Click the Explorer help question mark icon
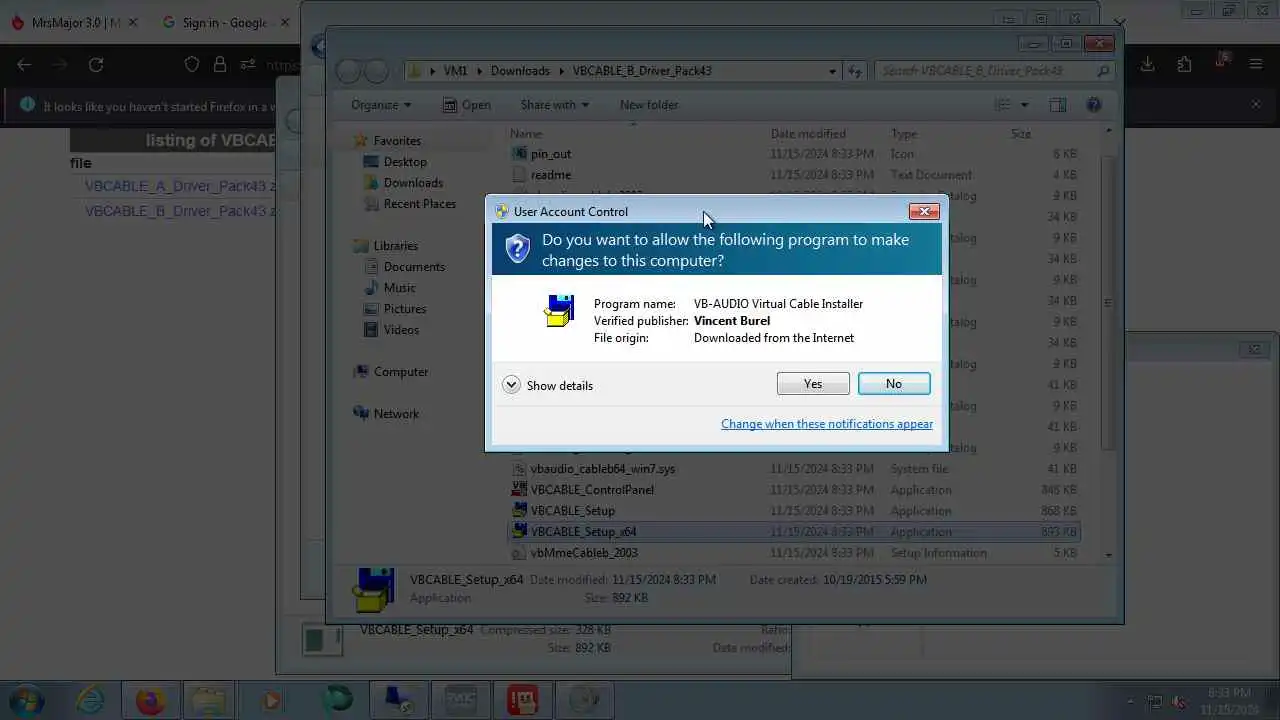Image resolution: width=1280 pixels, height=720 pixels. click(x=1094, y=105)
